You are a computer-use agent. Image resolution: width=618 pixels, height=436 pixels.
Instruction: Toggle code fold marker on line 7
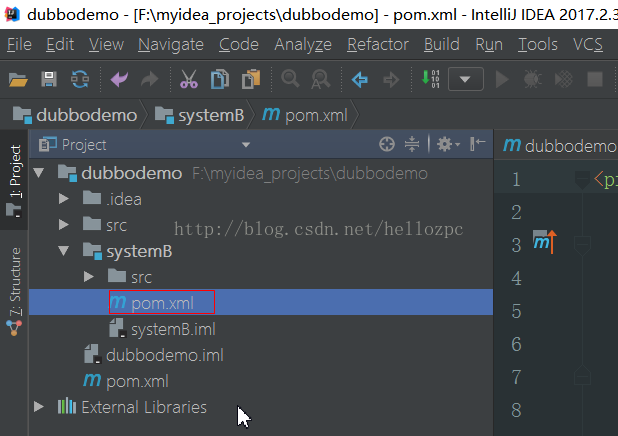tap(582, 376)
